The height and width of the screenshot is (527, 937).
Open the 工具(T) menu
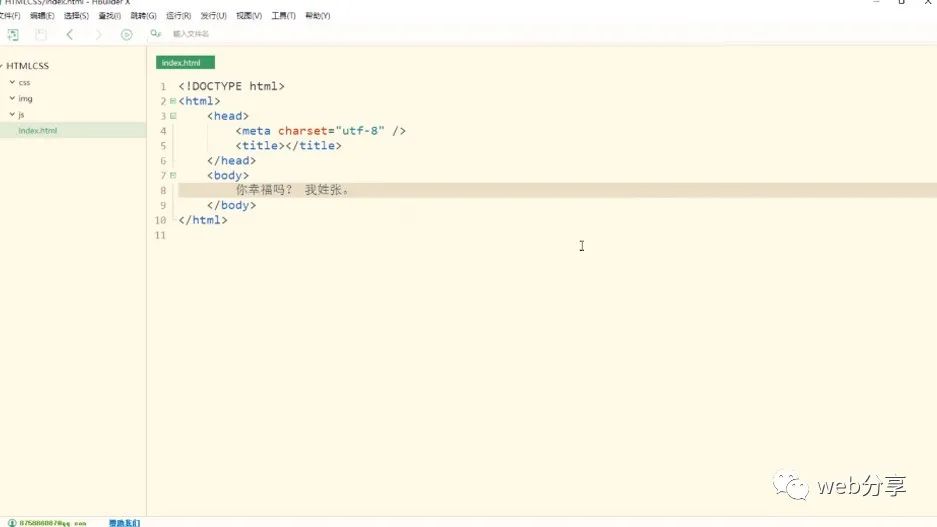pyautogui.click(x=283, y=16)
